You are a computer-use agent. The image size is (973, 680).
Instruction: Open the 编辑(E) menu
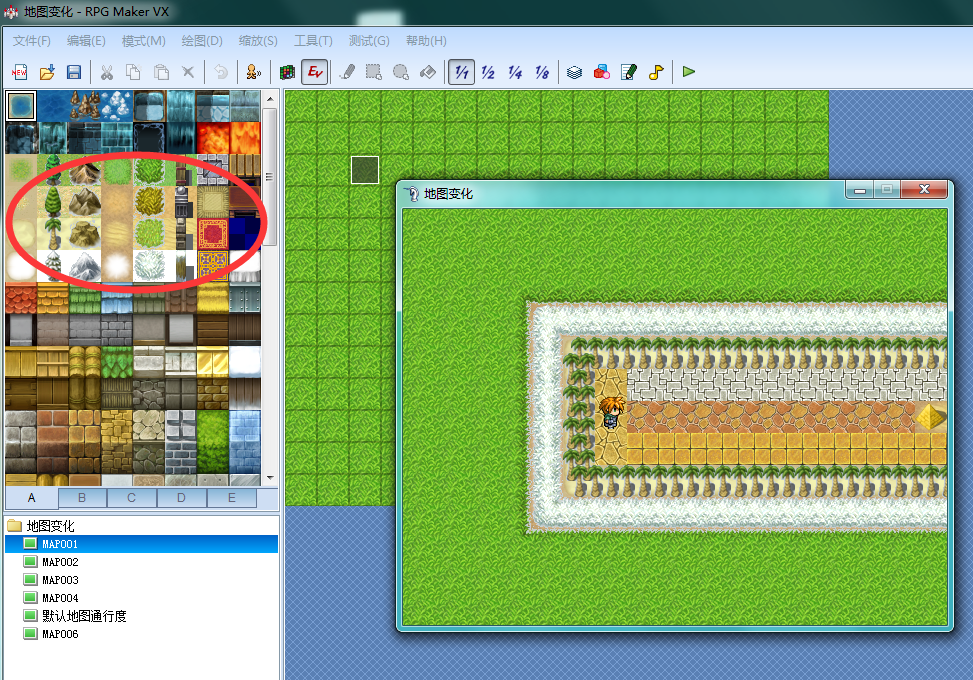(86, 41)
